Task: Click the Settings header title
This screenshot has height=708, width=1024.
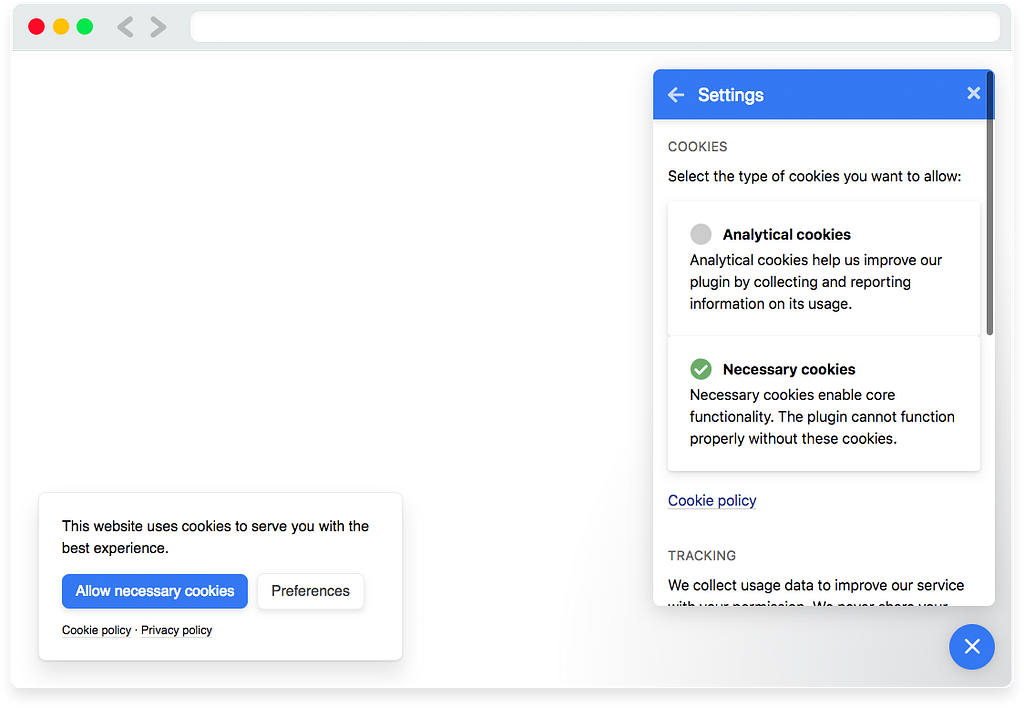Action: click(730, 95)
